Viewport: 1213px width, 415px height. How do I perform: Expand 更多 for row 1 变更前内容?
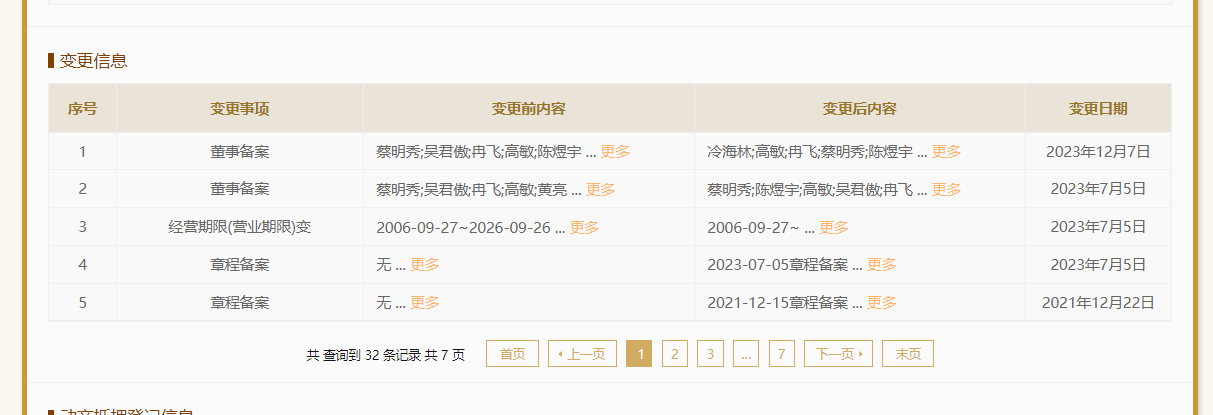tap(615, 152)
